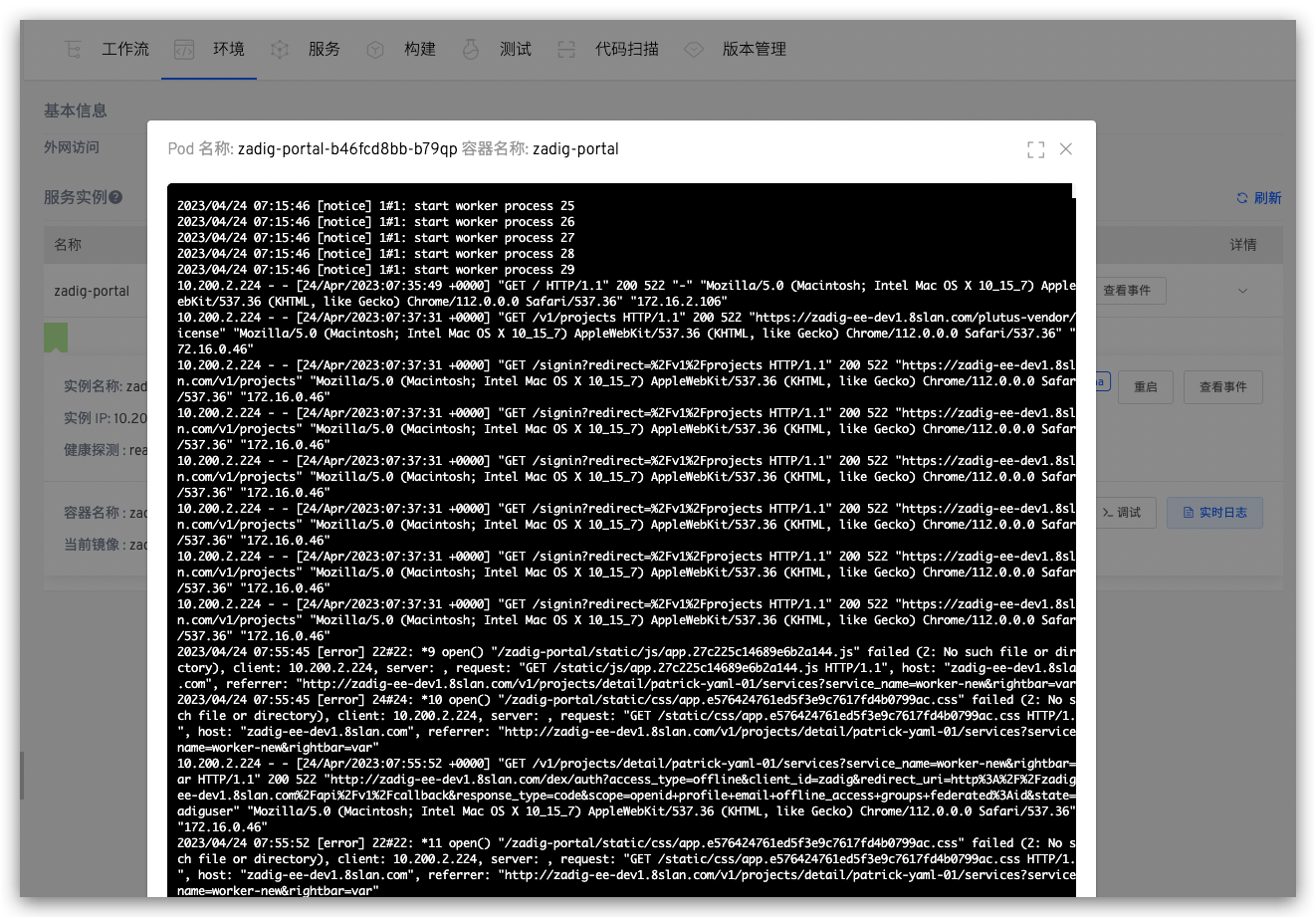Click the 代码扫描 scan icon
The image size is (1316, 917).
566,49
